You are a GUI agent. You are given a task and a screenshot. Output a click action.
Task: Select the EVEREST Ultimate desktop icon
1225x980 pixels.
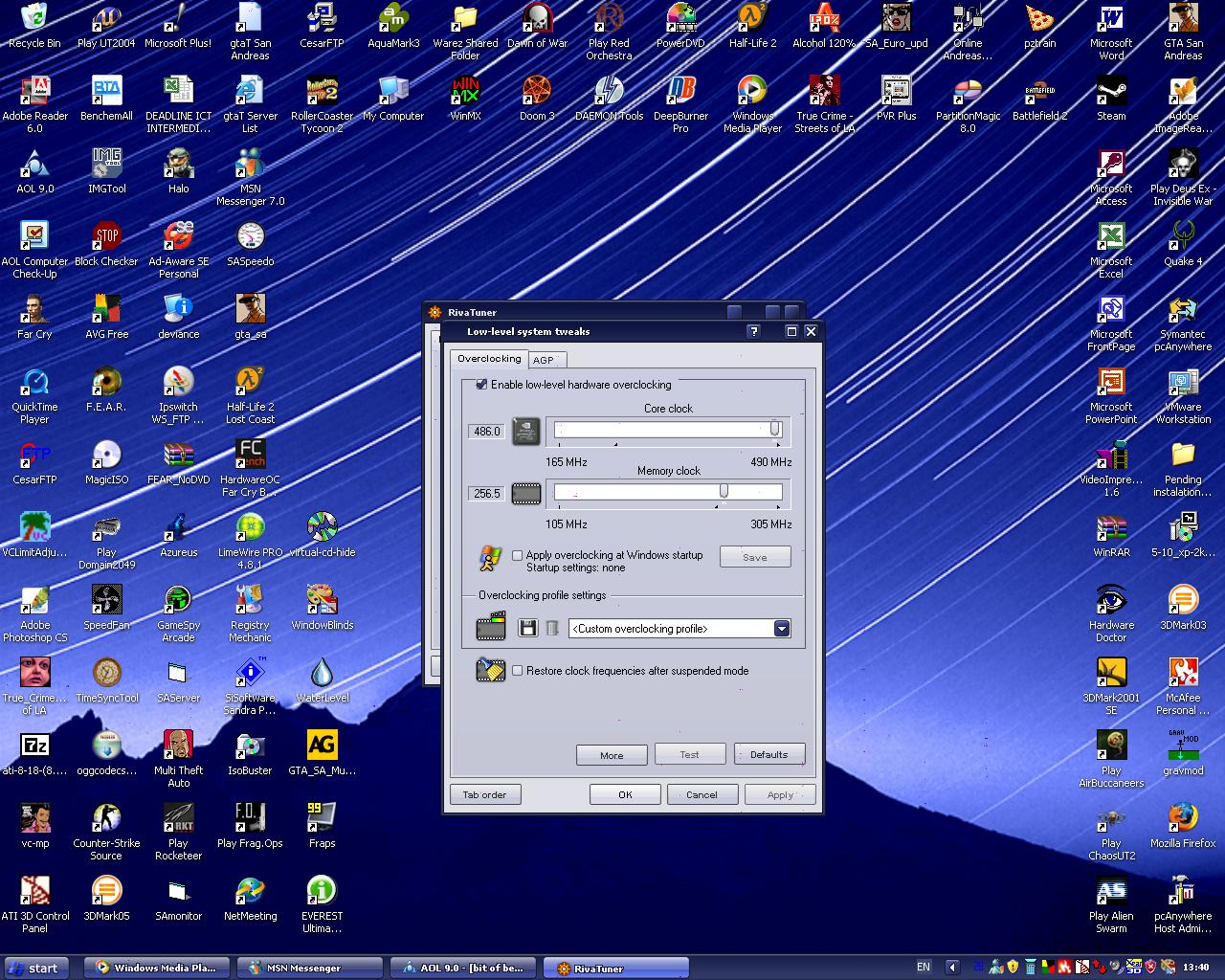click(322, 904)
